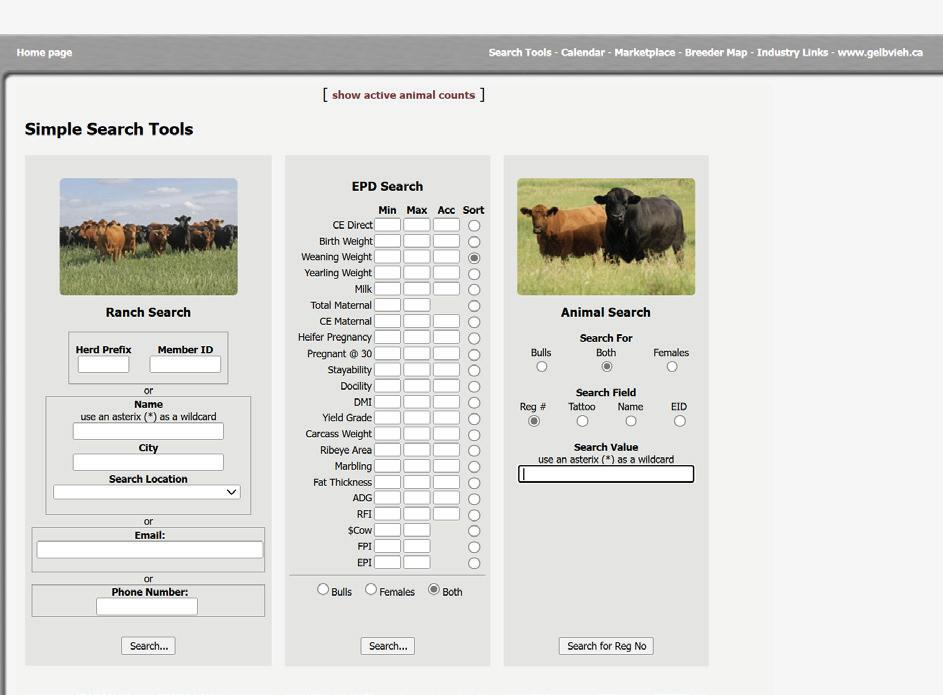Click the Animal Search cattle photo
Viewport: 943px width, 695px height.
click(x=606, y=236)
